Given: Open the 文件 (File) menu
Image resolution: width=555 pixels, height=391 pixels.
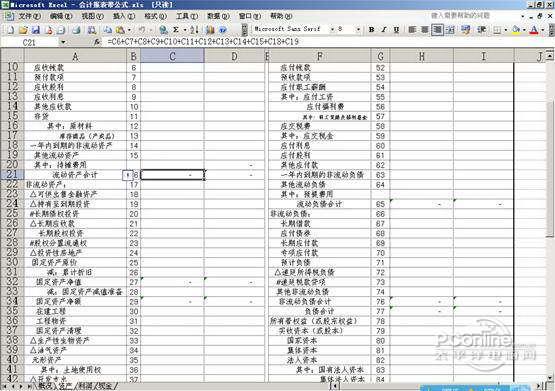Looking at the screenshot, I should click(x=29, y=16).
